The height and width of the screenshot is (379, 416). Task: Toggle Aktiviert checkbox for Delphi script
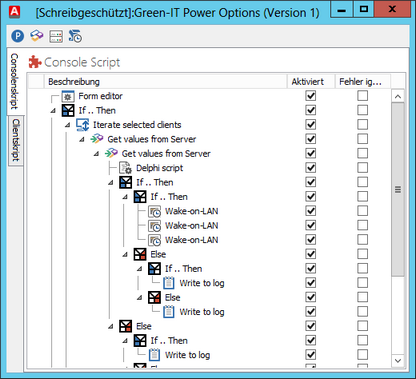click(x=311, y=168)
